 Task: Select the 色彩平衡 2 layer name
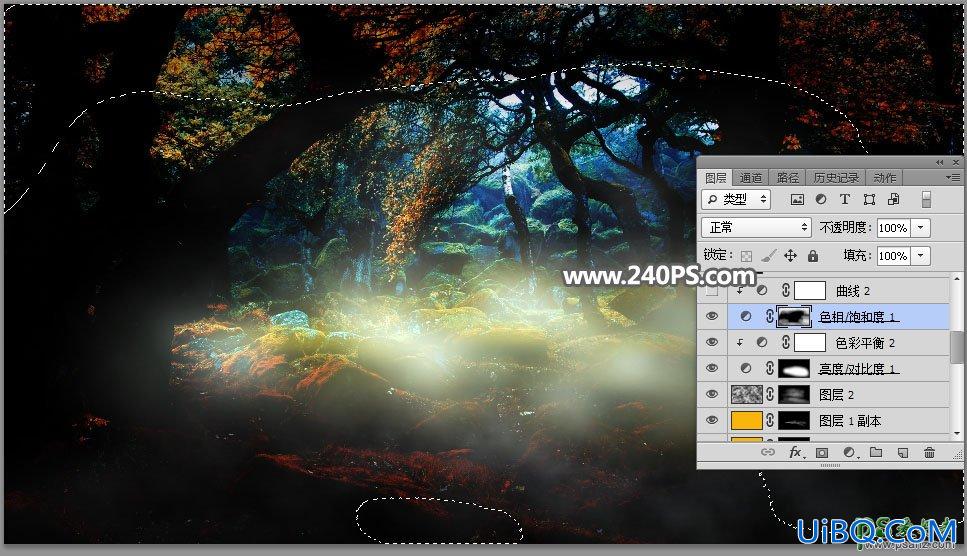pyautogui.click(x=865, y=343)
